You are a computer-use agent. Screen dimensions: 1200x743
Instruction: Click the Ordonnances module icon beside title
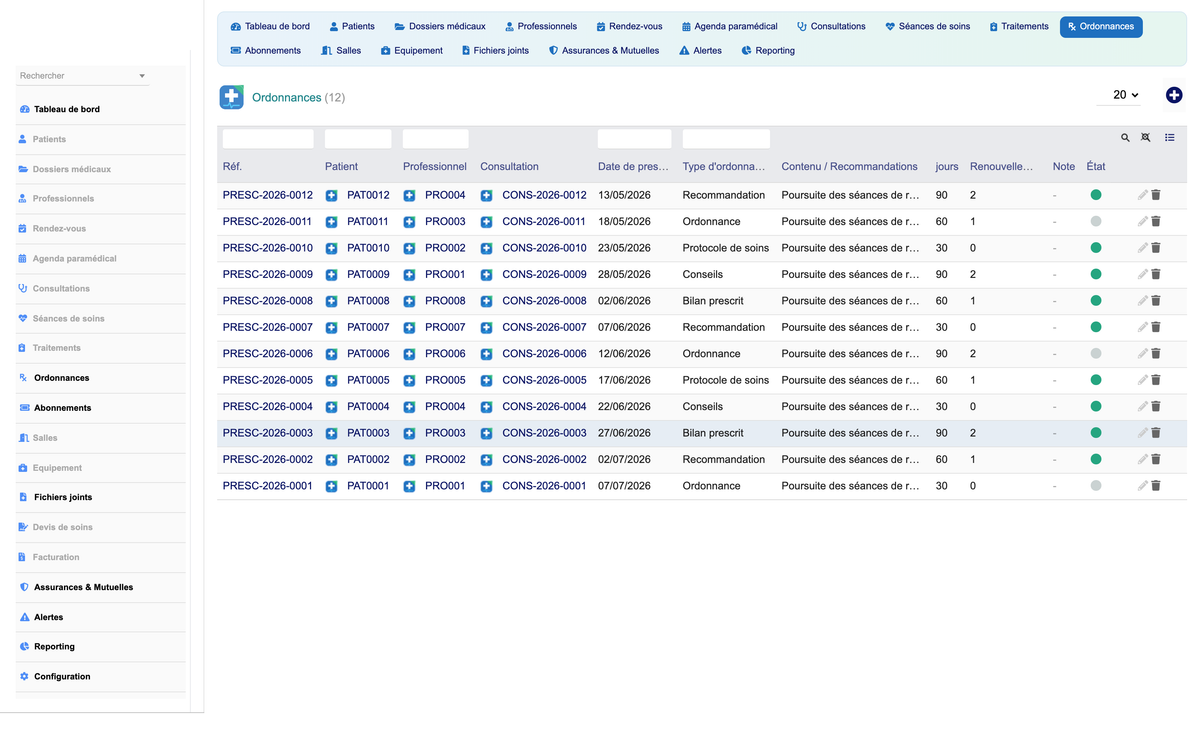[231, 97]
